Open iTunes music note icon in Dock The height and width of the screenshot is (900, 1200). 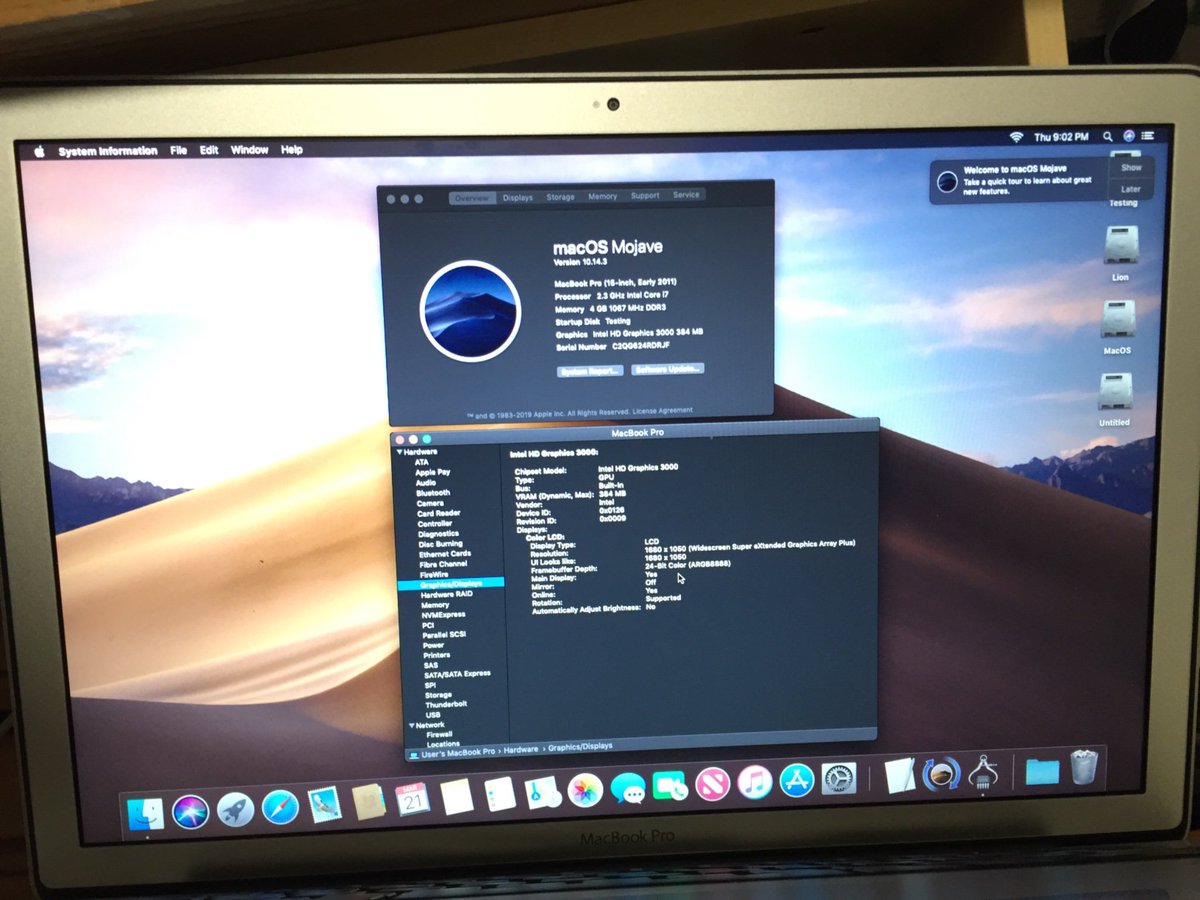point(755,781)
